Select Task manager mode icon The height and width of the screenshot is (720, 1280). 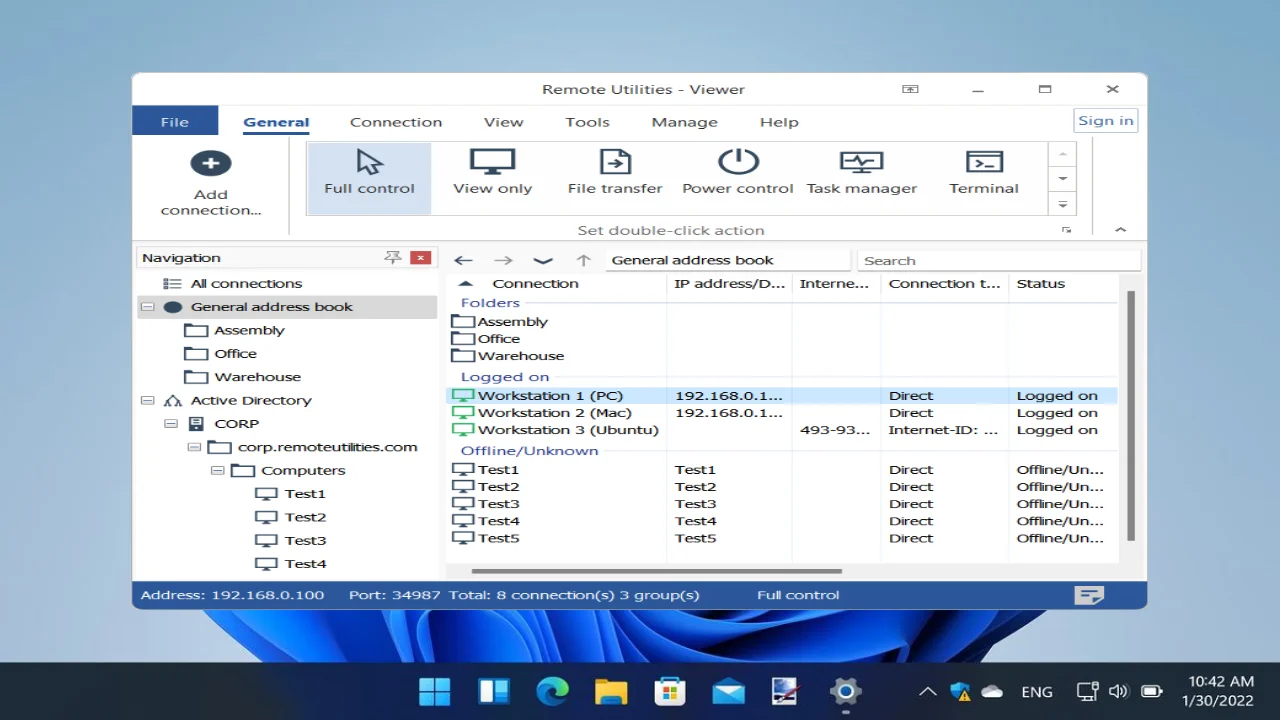[861, 162]
